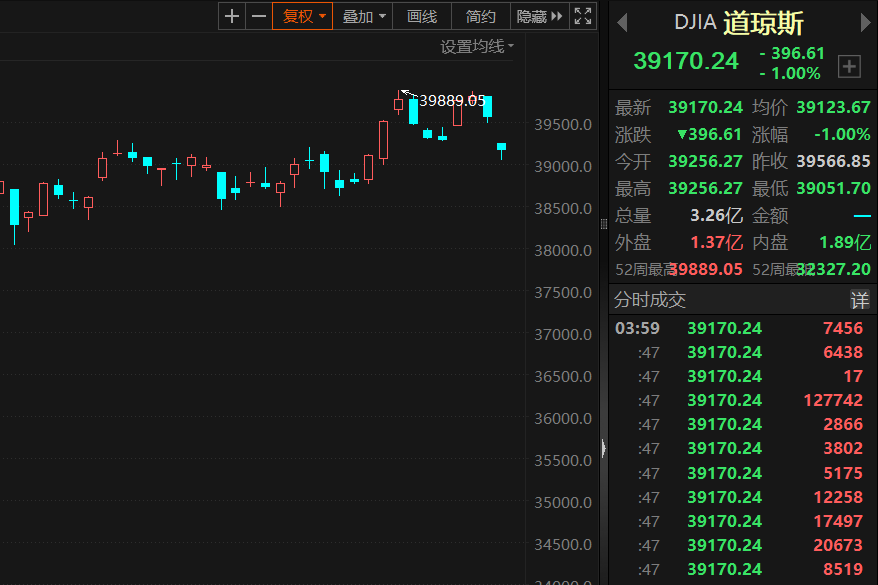878x585 pixels.
Task: Go to previous stock with left arrow
Action: (x=621, y=22)
